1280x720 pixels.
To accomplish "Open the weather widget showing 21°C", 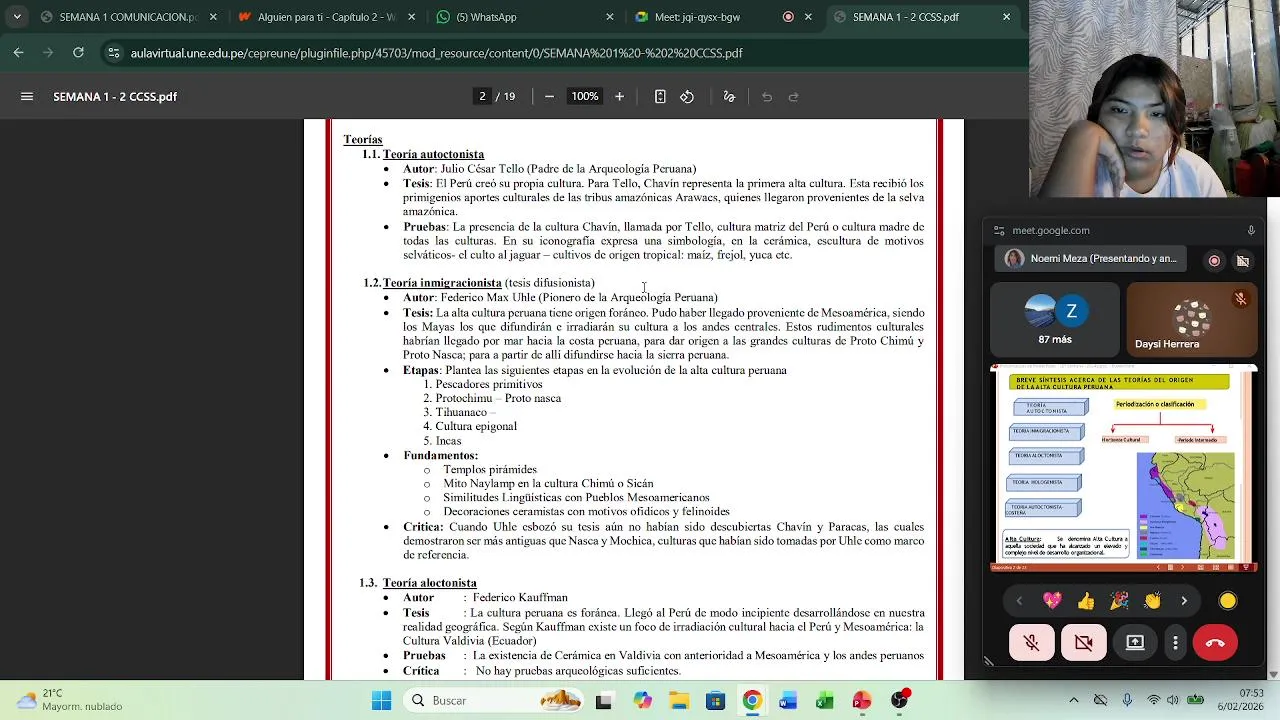I will pos(69,700).
